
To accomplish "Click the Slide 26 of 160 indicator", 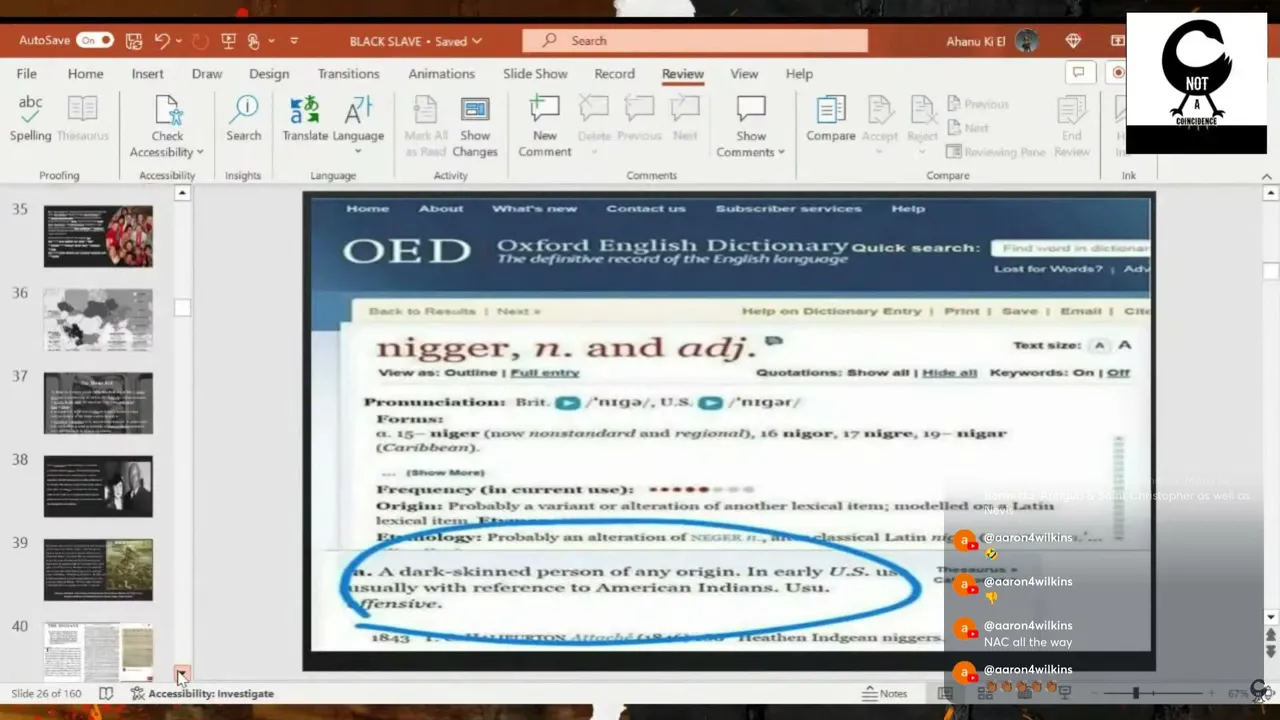I will tap(46, 693).
